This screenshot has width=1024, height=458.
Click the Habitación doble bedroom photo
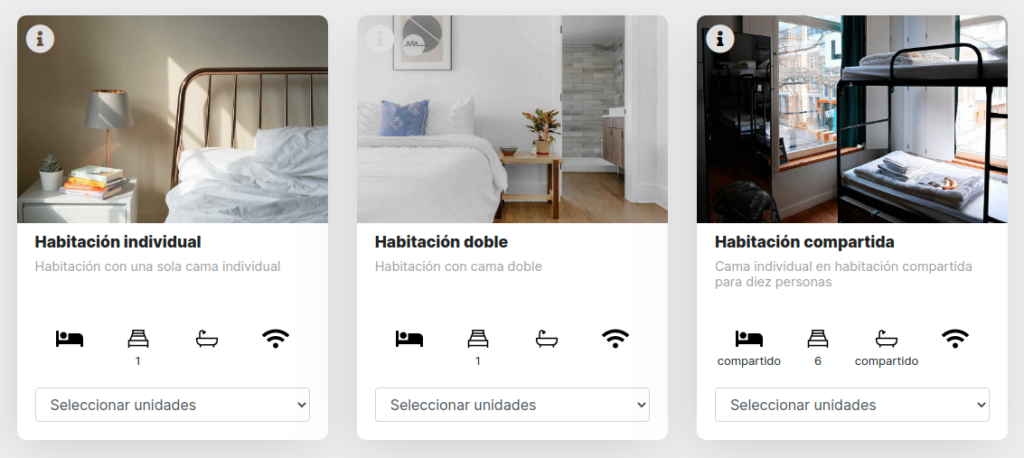(x=513, y=119)
